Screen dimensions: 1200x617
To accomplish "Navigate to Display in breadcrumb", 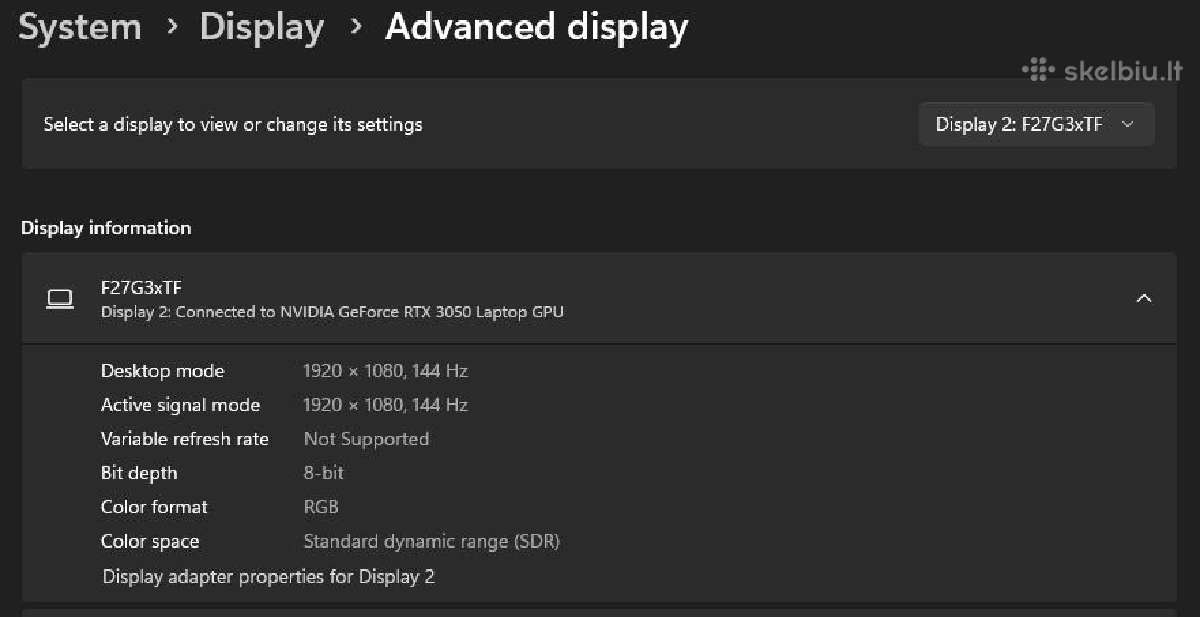I will [x=262, y=27].
